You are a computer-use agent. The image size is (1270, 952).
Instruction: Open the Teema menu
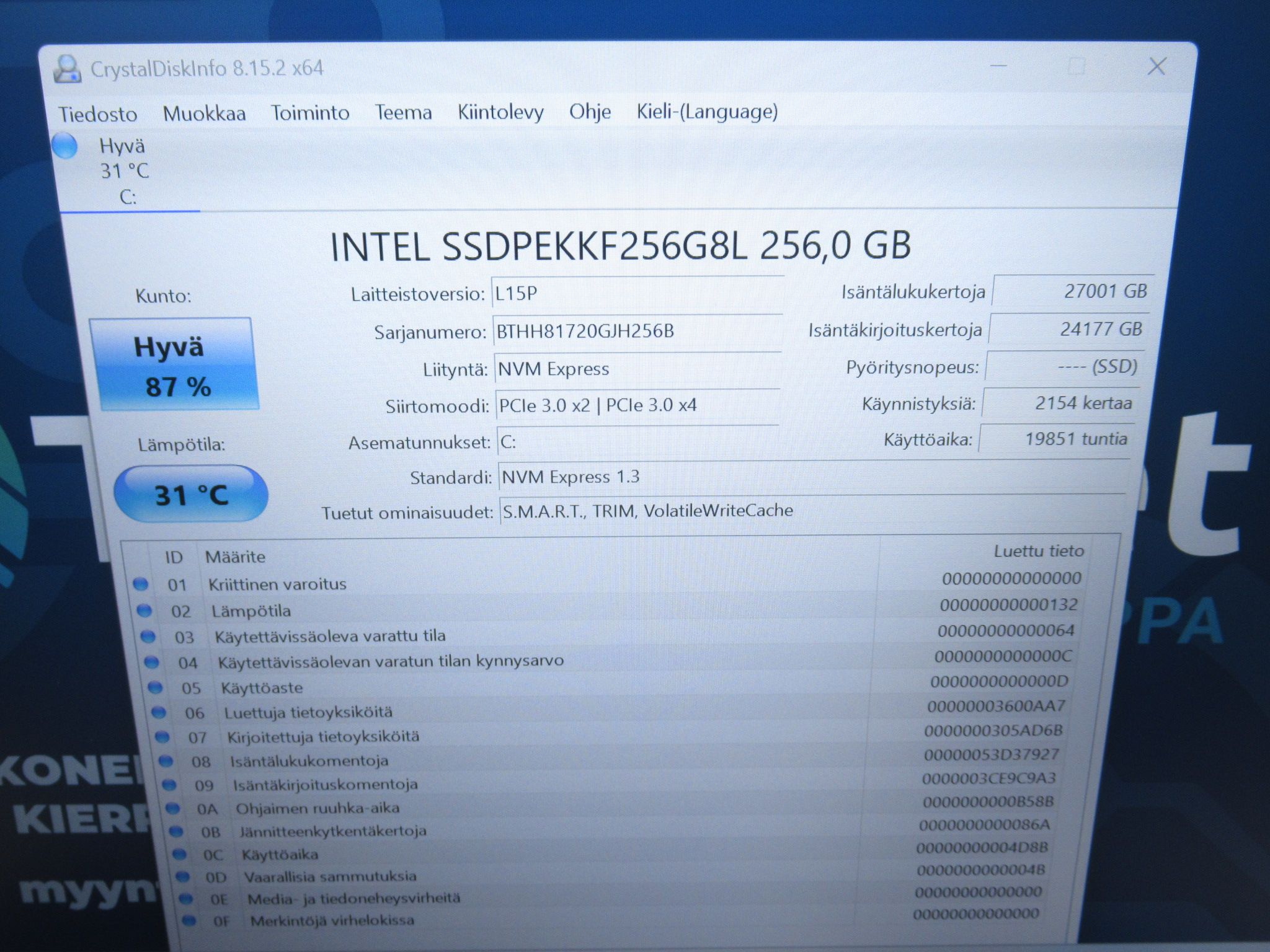403,113
